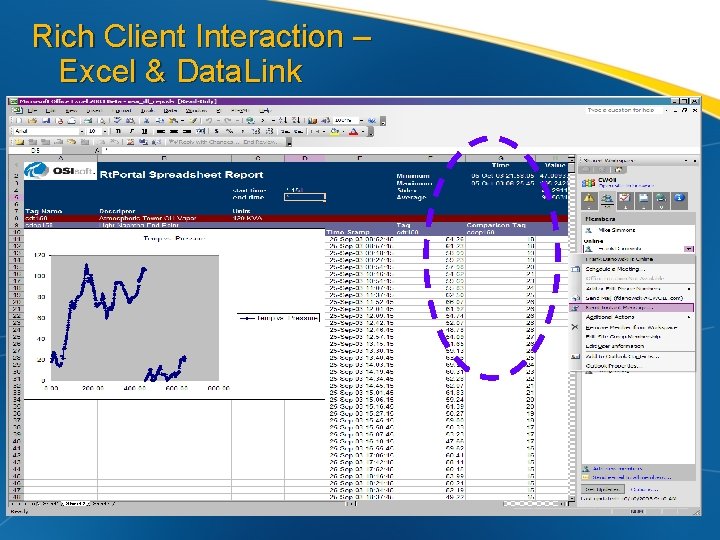Image resolution: width=720 pixels, height=540 pixels.
Task: Click the Get Updates button
Action: pos(603,489)
